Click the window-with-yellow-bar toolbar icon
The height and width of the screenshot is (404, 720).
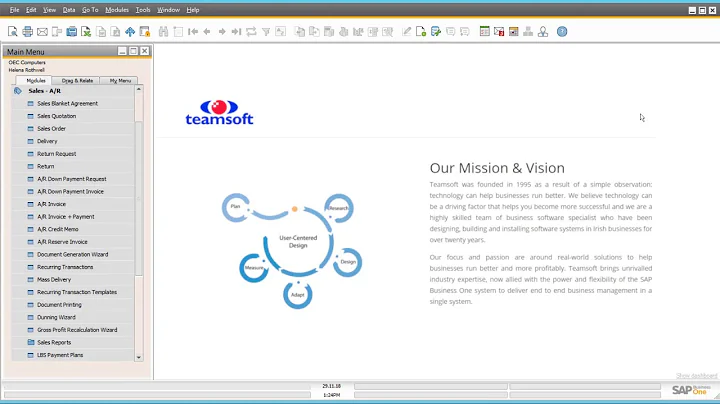point(514,31)
